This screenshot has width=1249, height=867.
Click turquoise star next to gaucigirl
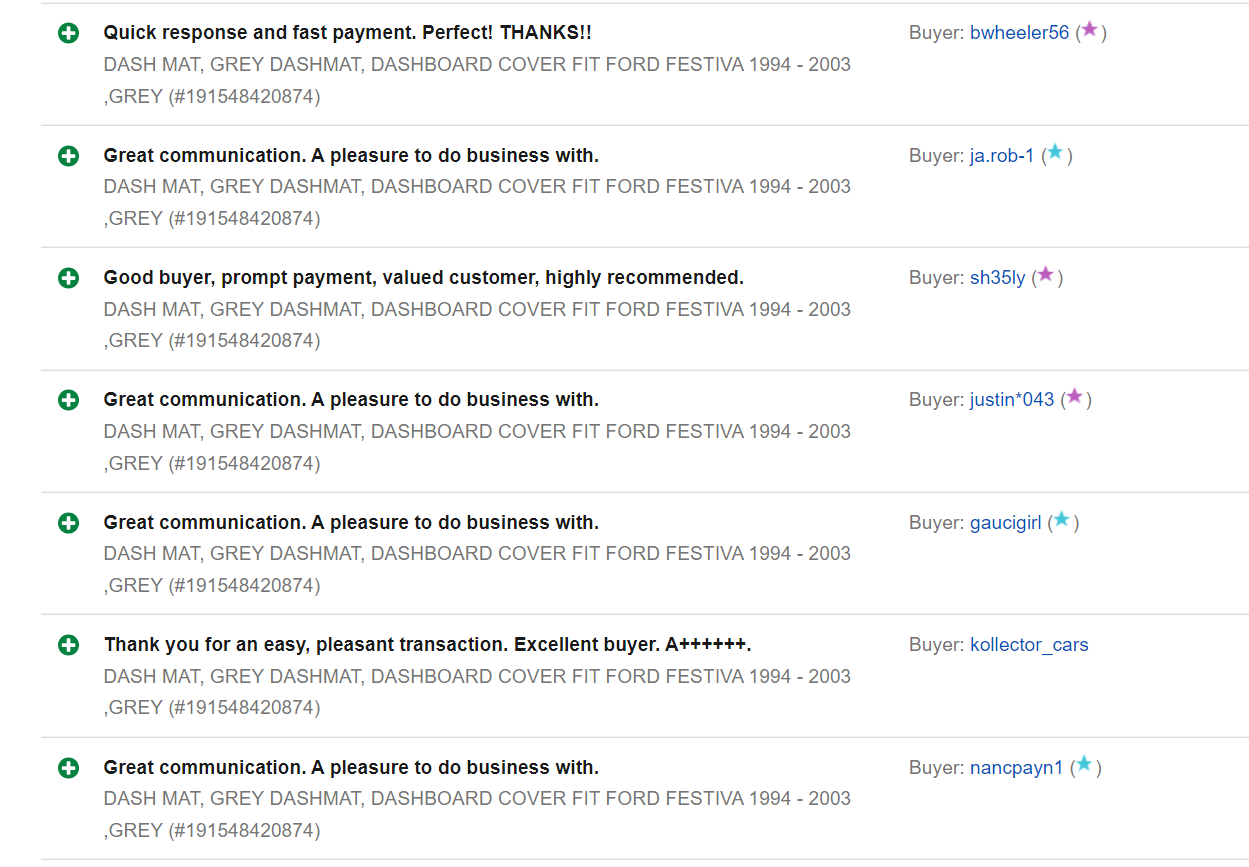[1061, 520]
